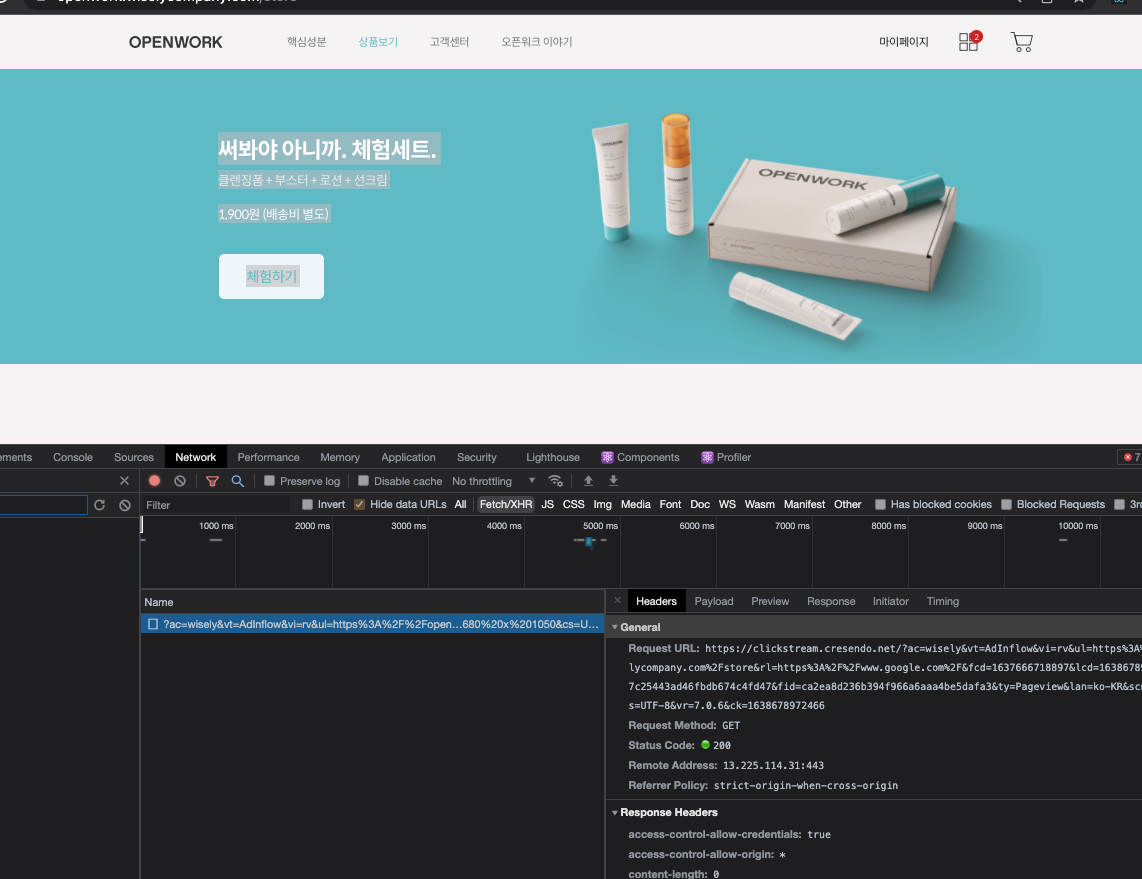Open the 핵심성분 menu link
The image size is (1142, 879).
click(307, 42)
